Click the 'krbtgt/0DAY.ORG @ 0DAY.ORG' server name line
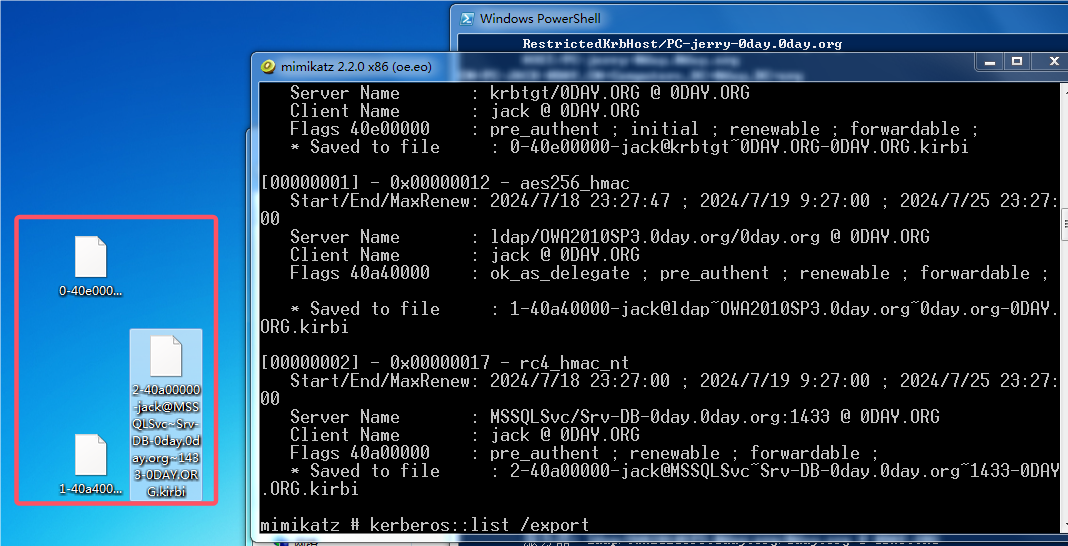 pyautogui.click(x=520, y=93)
